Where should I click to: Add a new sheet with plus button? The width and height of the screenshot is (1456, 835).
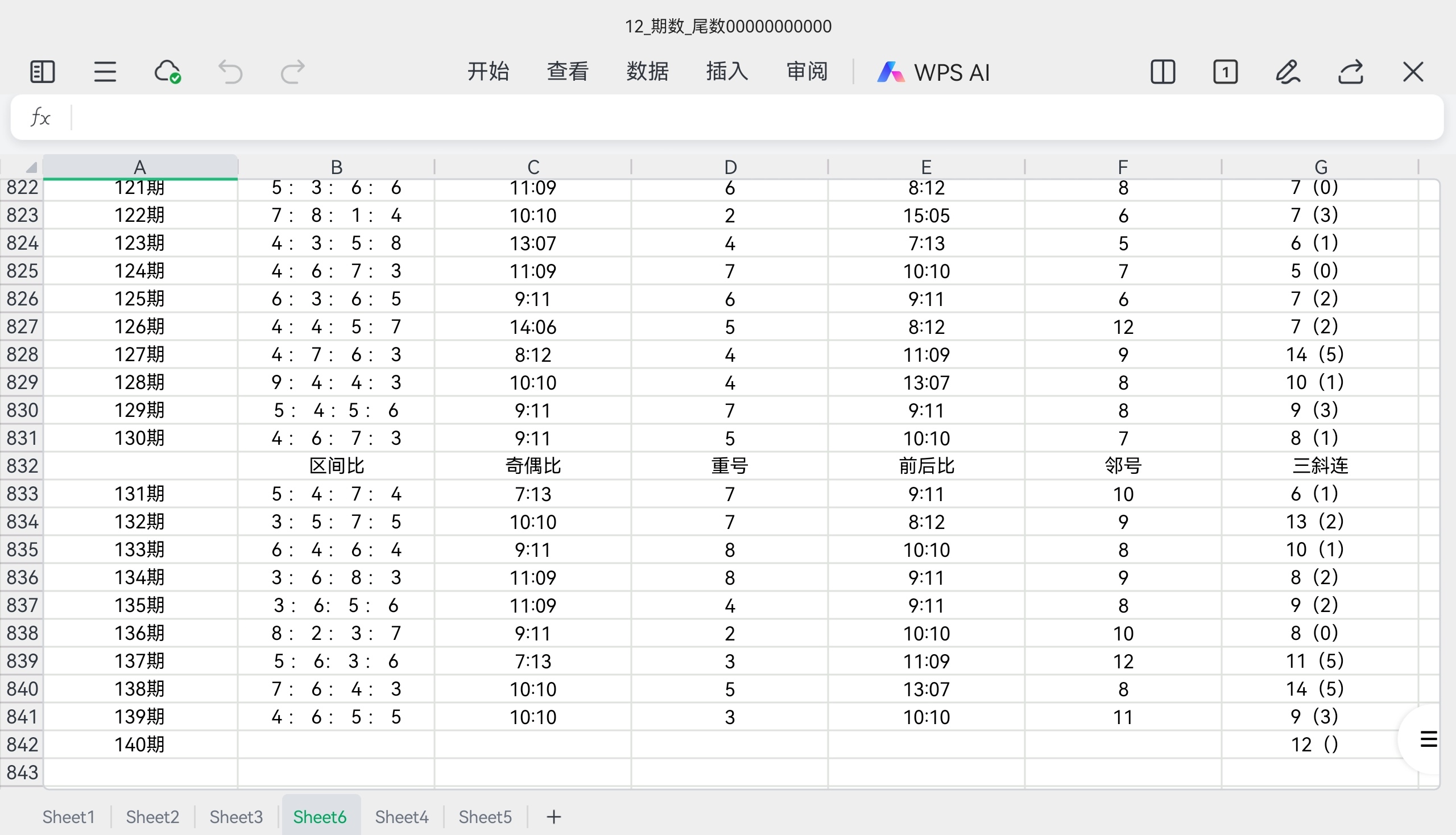[x=553, y=816]
